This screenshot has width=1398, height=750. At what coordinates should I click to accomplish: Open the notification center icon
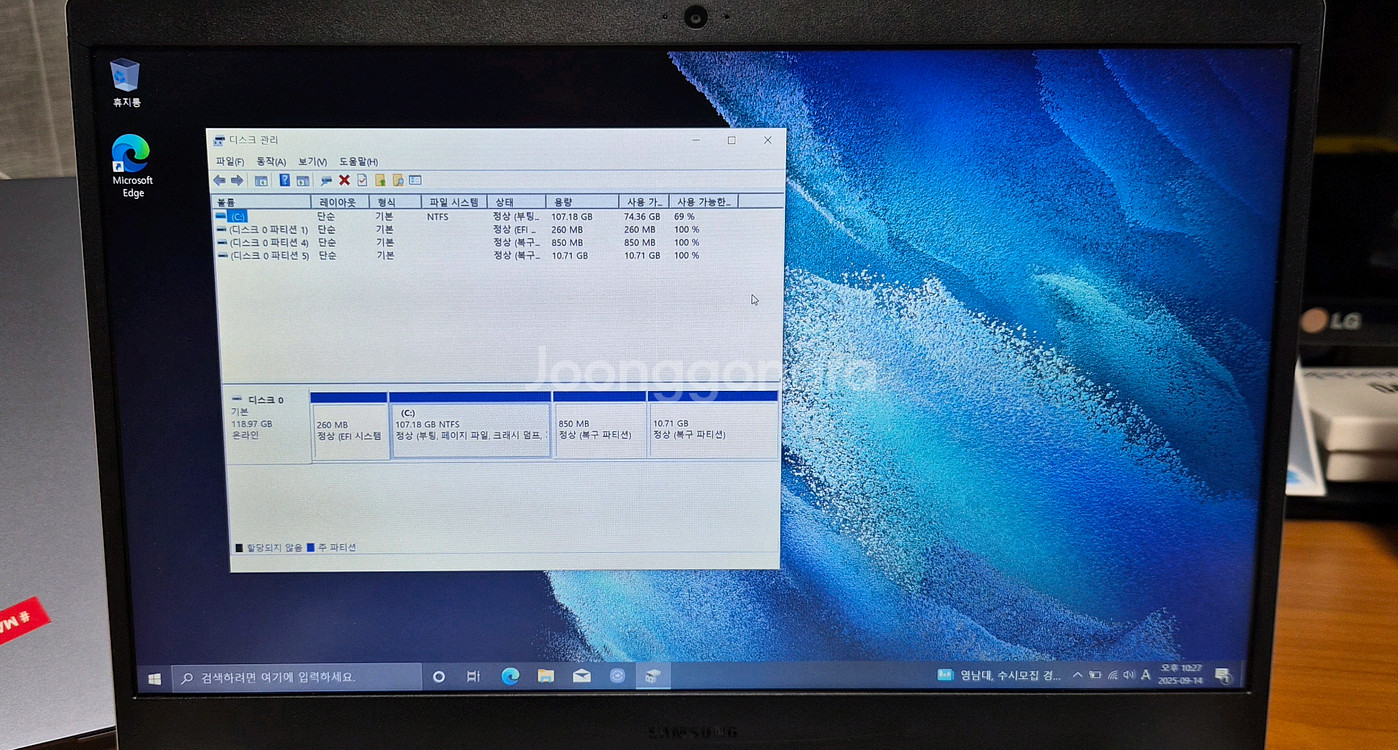click(x=1222, y=676)
